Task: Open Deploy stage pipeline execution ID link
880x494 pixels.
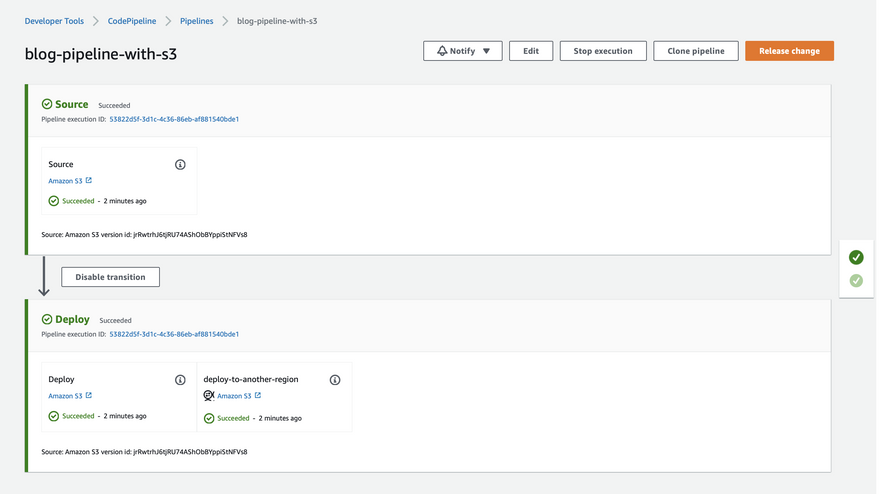Action: 174,334
